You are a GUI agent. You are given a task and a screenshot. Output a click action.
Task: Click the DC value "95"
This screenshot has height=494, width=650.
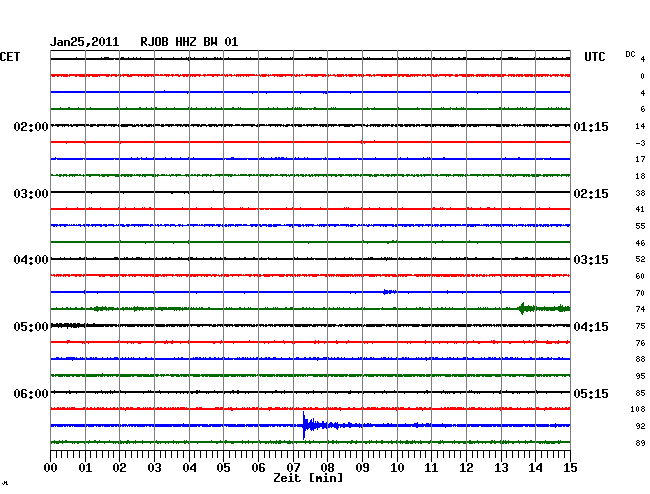click(640, 376)
